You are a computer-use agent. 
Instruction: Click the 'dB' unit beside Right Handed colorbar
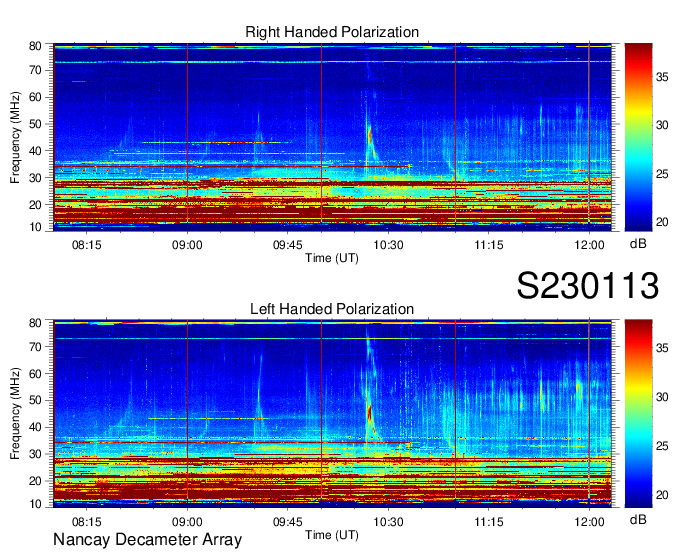638,244
